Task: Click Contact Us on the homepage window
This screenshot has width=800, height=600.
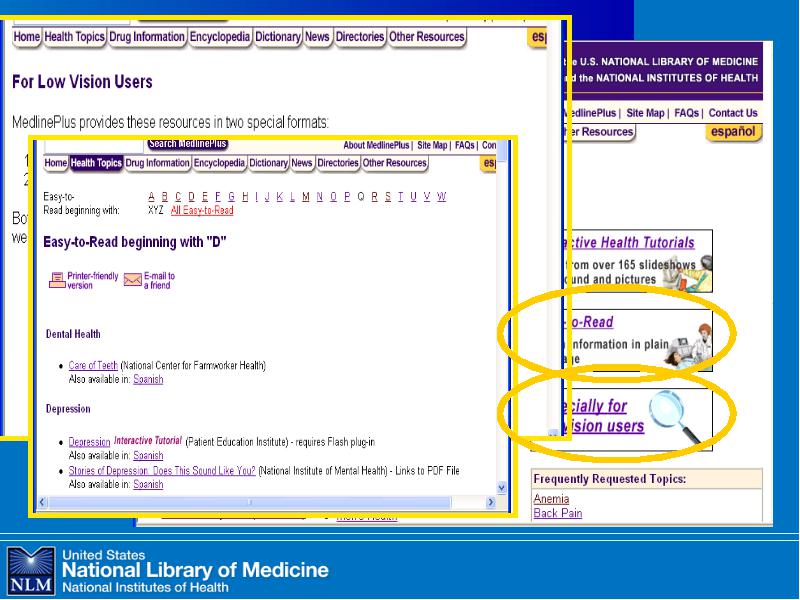Action: pos(733,113)
